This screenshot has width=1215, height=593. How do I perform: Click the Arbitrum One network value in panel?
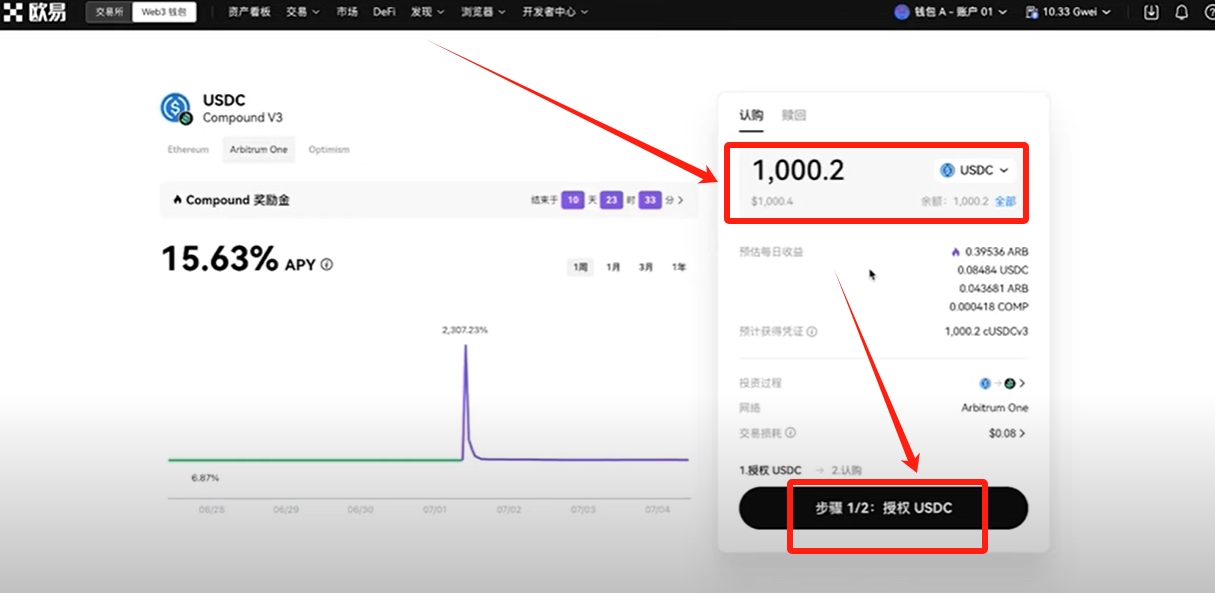(995, 408)
